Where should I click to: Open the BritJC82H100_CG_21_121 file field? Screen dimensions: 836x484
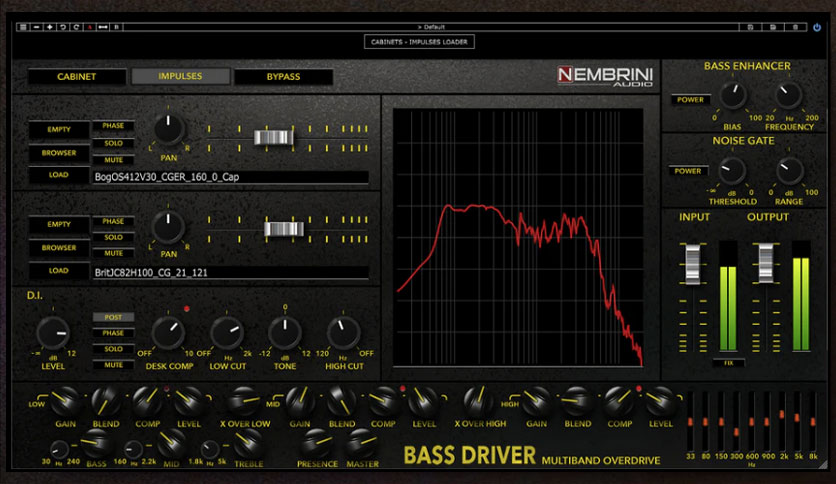(x=230, y=272)
